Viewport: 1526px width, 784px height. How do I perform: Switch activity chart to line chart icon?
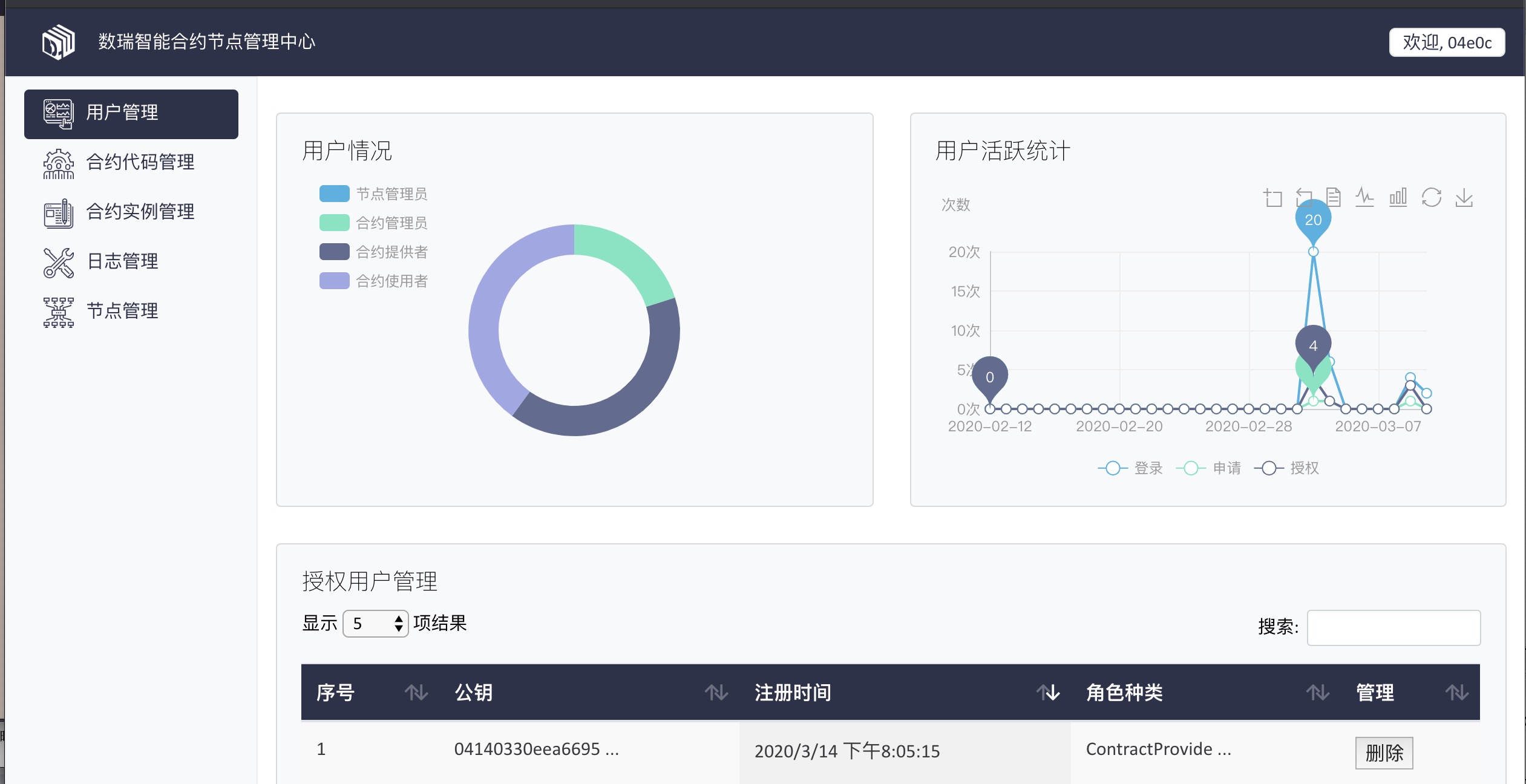[1365, 197]
